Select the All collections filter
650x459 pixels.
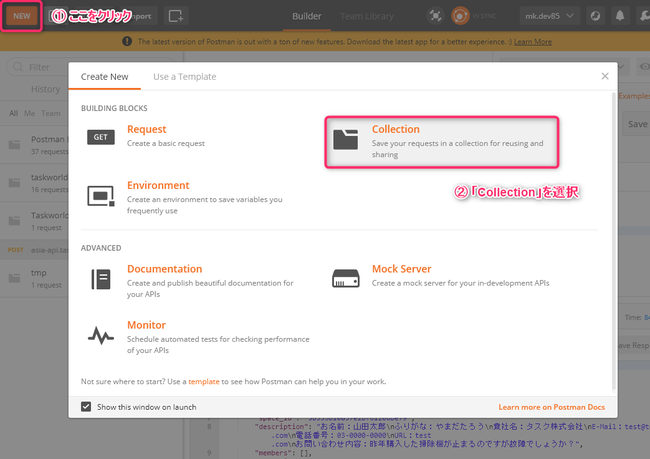[14, 113]
